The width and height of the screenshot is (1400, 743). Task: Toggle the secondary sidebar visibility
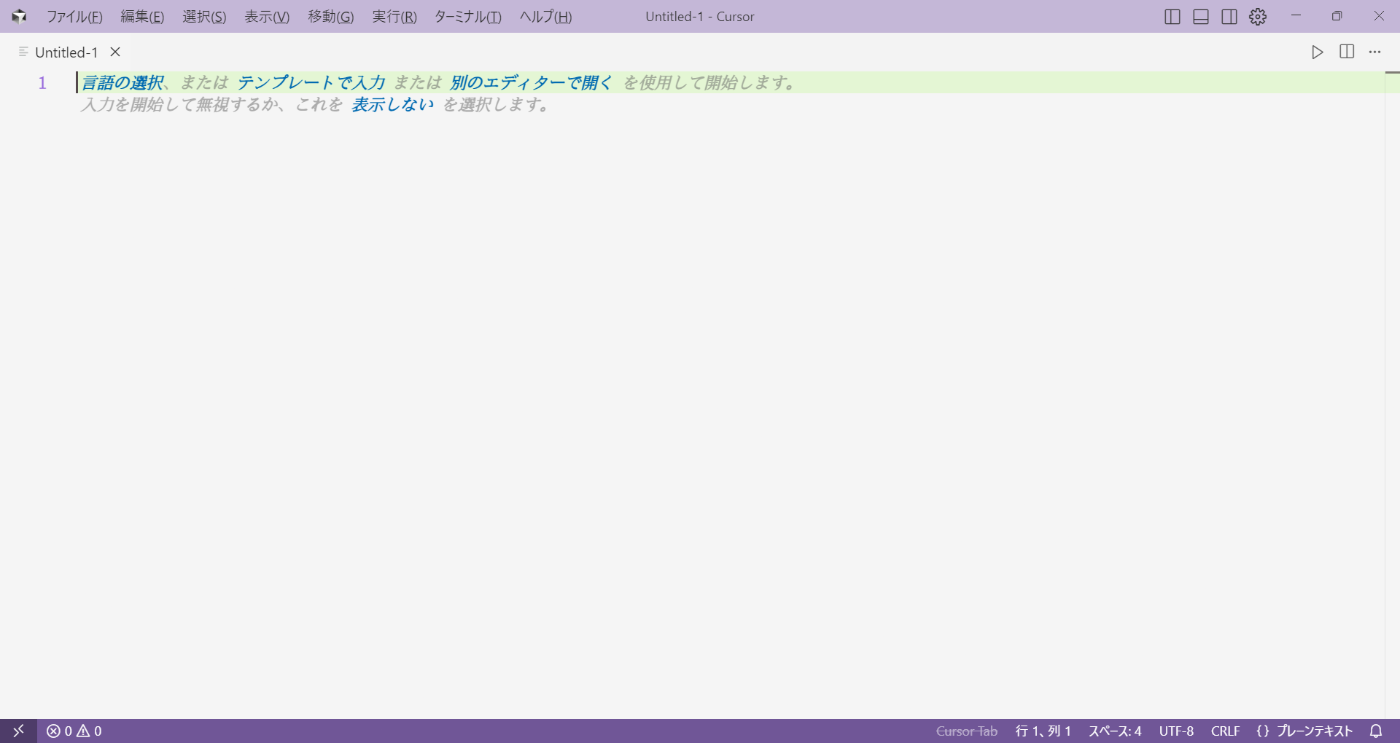1228,16
